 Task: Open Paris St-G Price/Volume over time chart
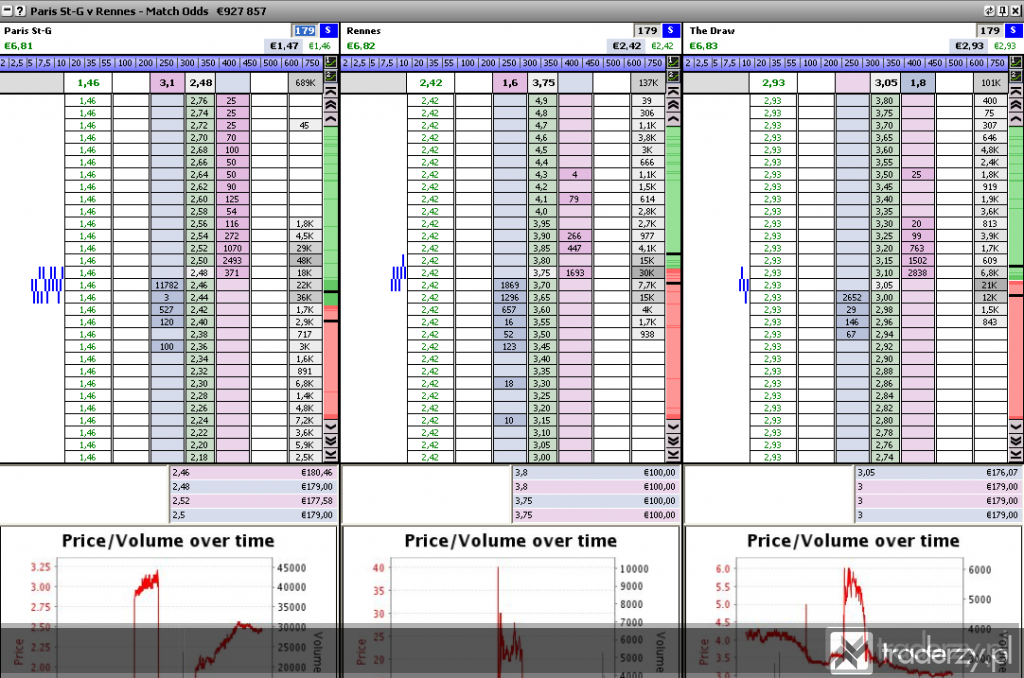click(168, 602)
